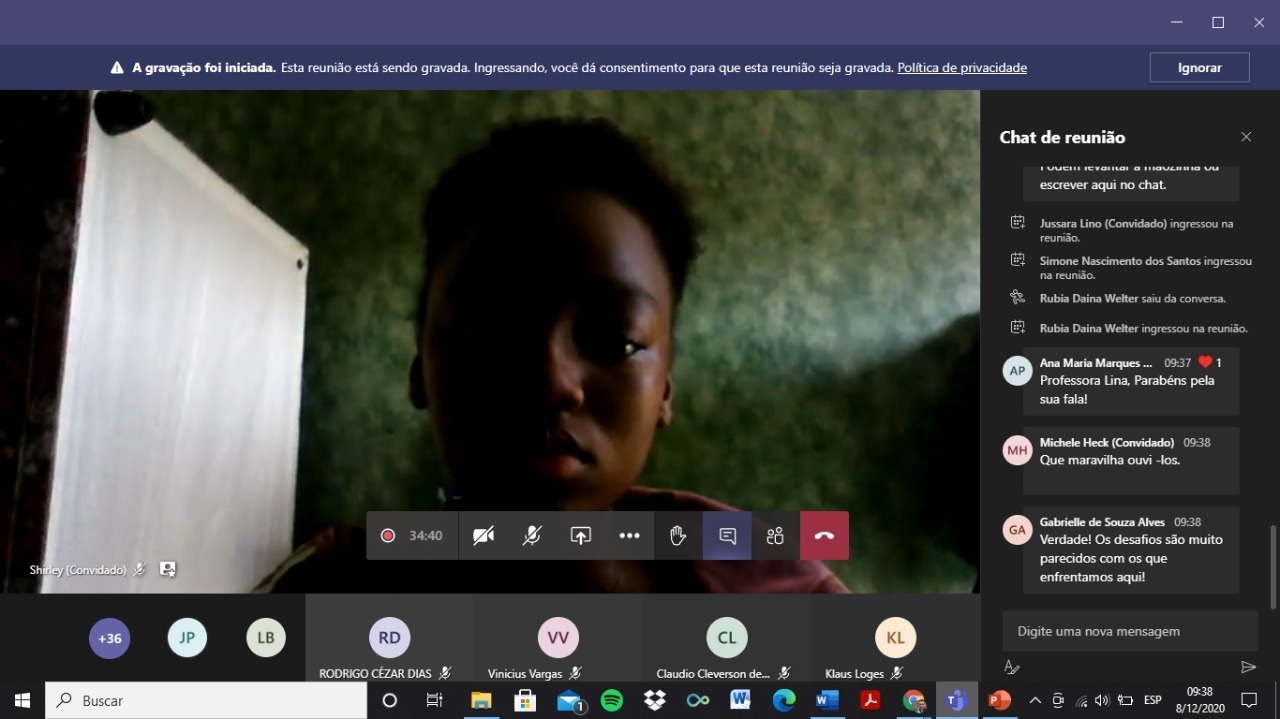Toggle the camera on or off
The image size is (1280, 719).
click(483, 536)
